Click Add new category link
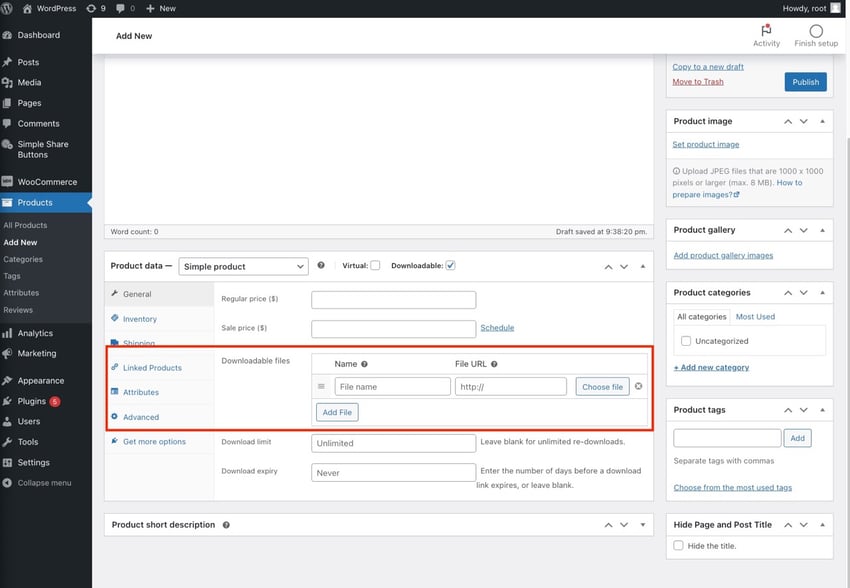The image size is (850, 588). coord(711,367)
